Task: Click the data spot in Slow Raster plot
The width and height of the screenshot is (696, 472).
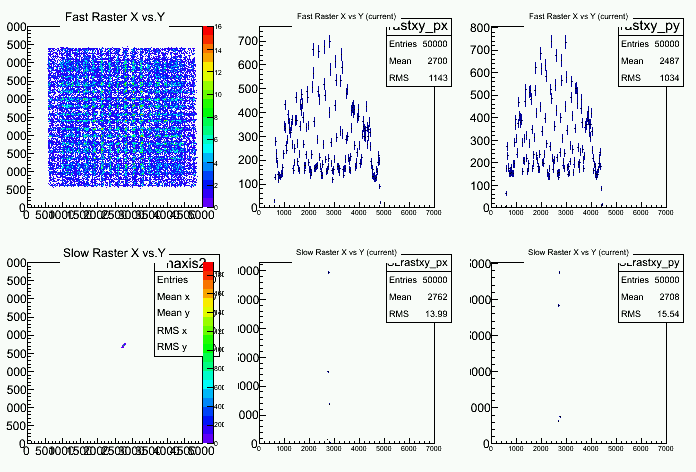Action: pyautogui.click(x=124, y=345)
